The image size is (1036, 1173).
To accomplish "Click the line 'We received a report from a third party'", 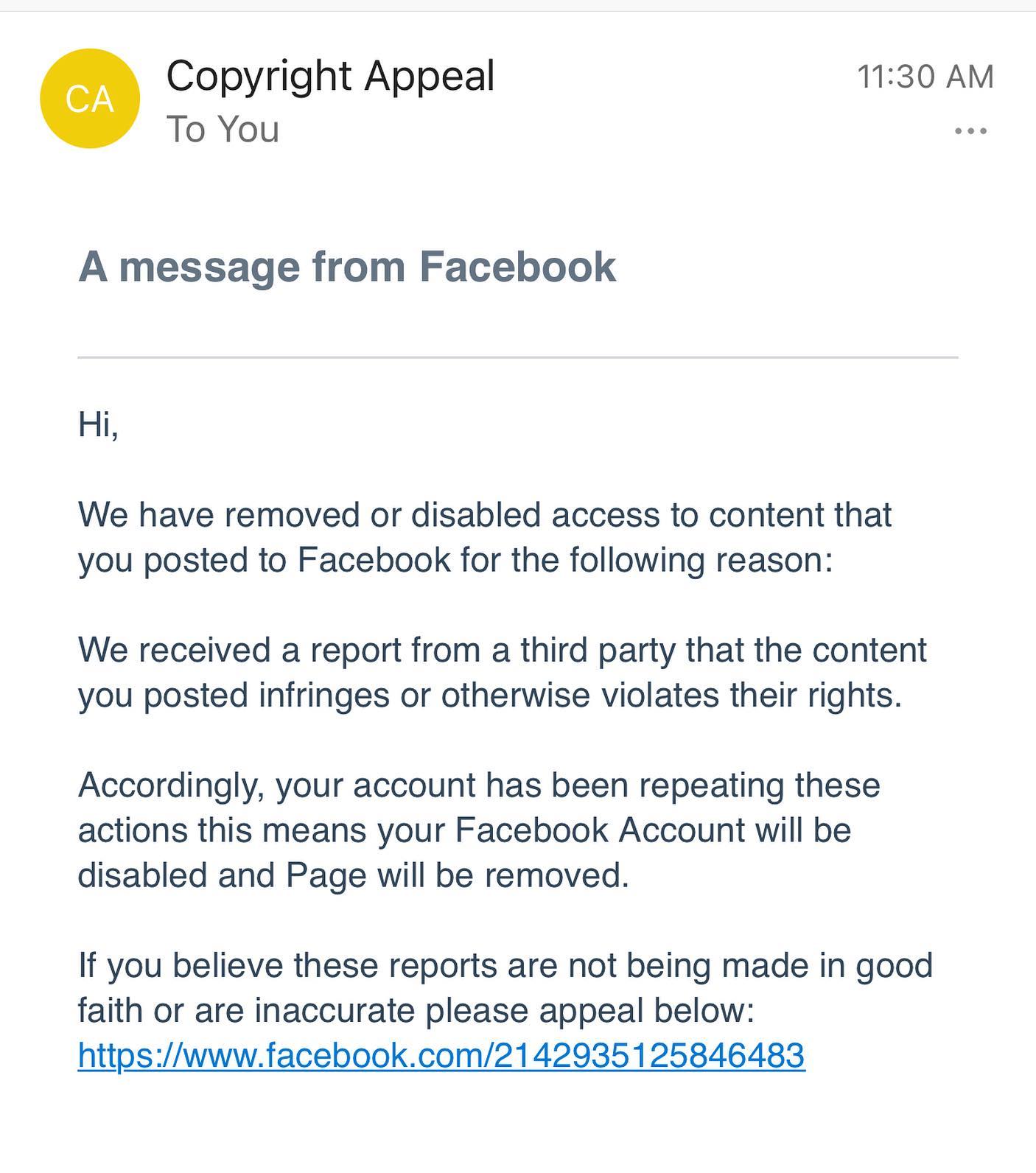I will click(502, 650).
